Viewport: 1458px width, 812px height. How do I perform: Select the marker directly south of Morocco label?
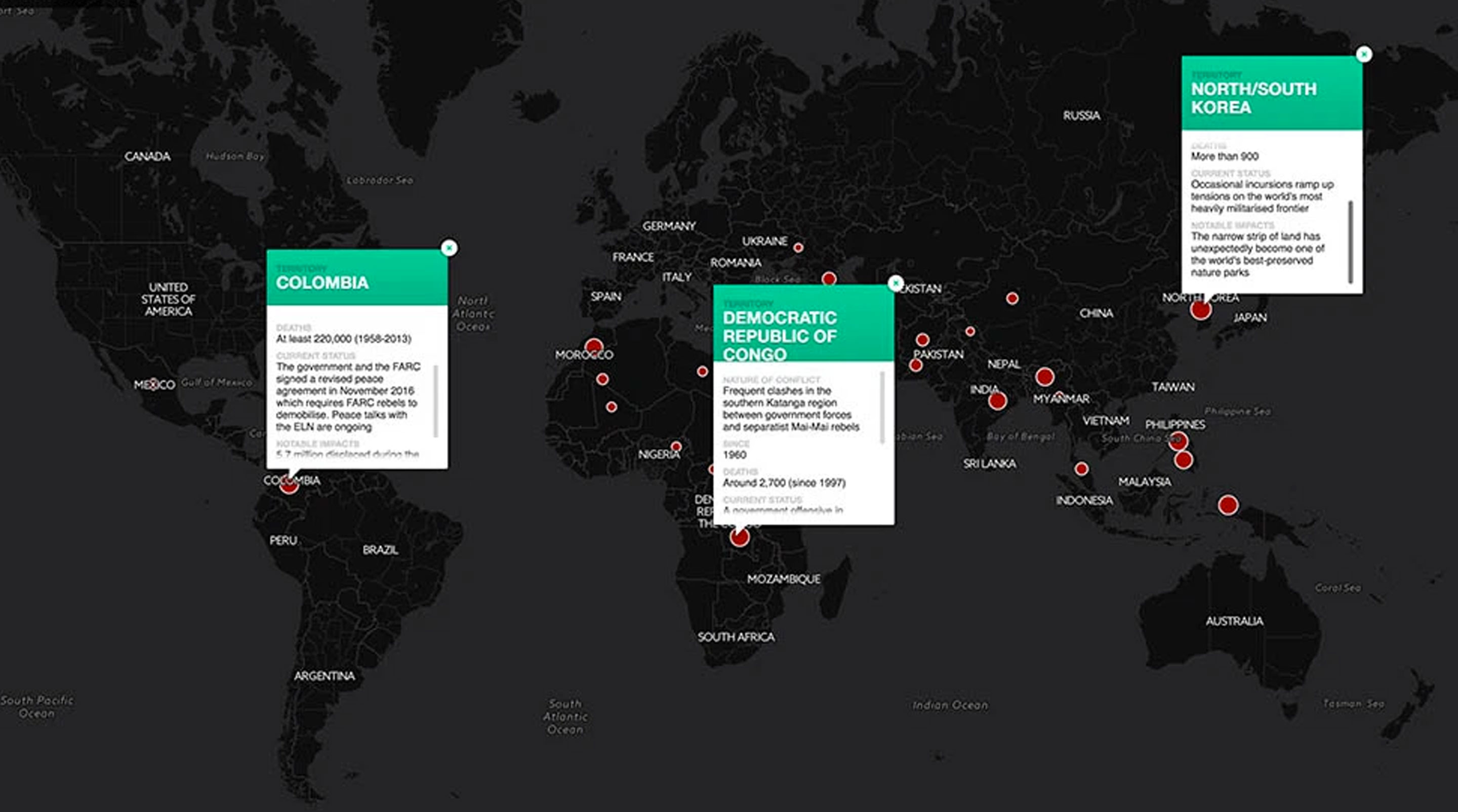click(602, 379)
